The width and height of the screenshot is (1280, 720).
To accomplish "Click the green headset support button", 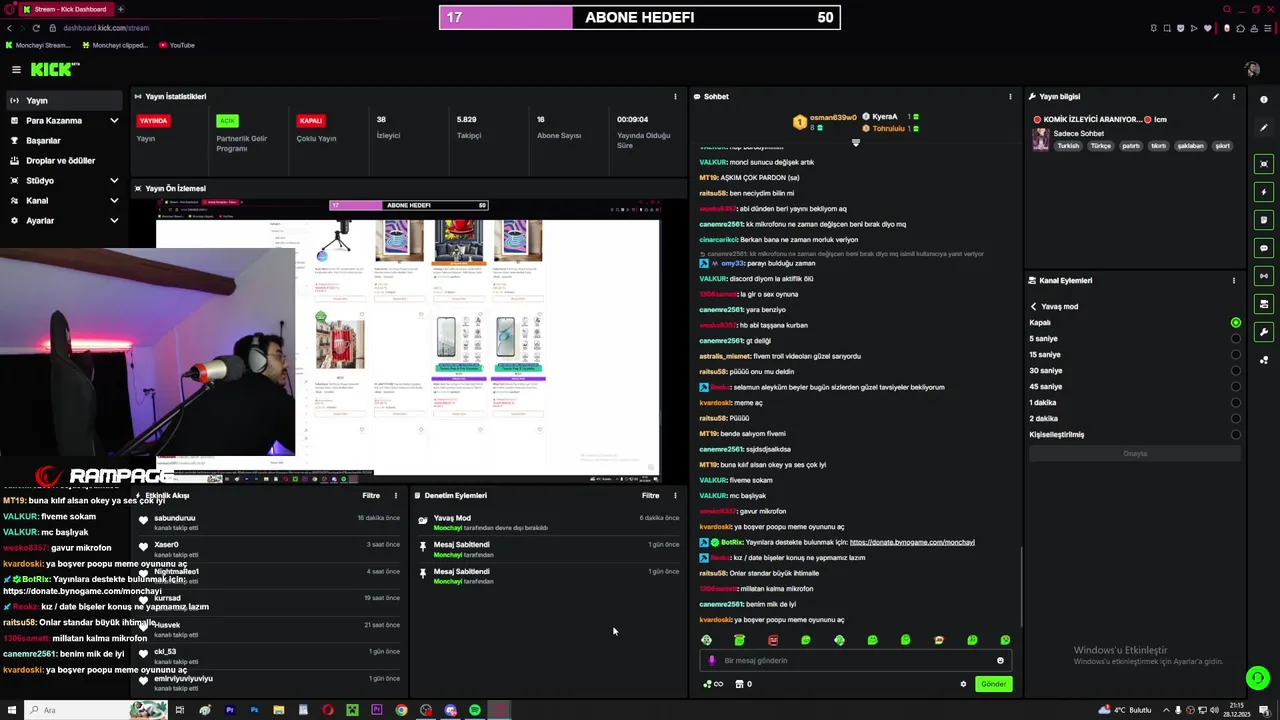I will (1257, 678).
